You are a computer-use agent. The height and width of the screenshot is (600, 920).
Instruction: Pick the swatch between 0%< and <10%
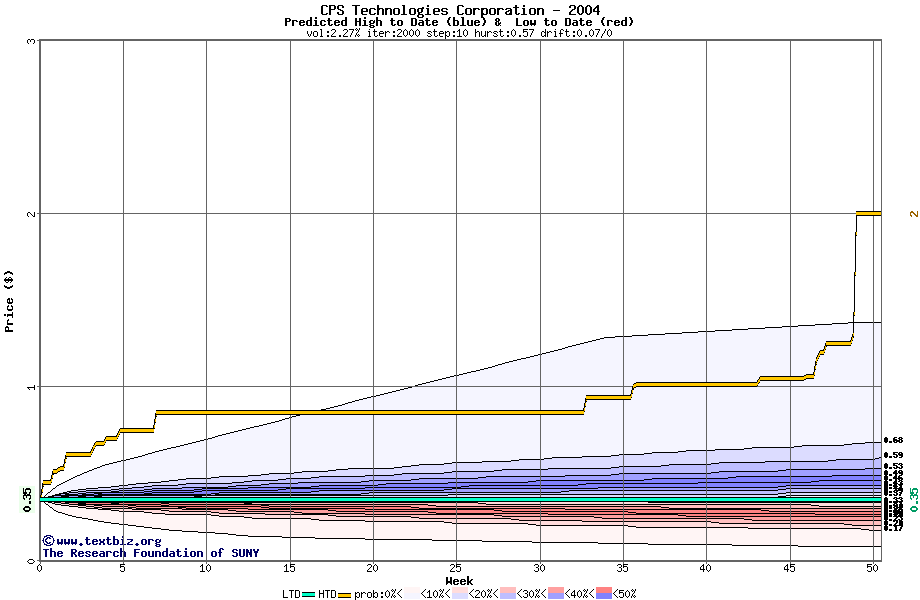click(x=411, y=594)
